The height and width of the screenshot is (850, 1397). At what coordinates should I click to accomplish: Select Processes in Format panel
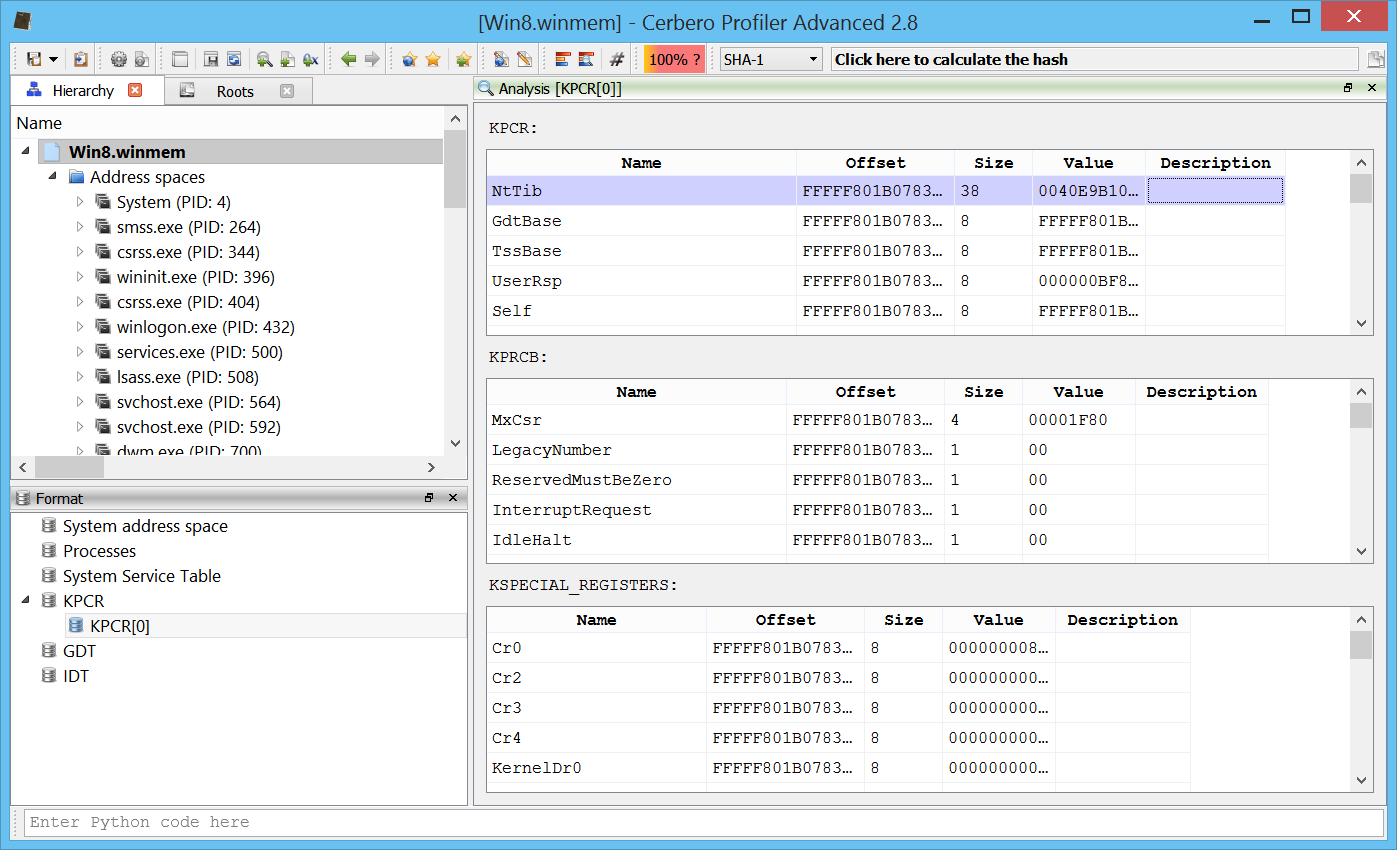click(x=99, y=551)
